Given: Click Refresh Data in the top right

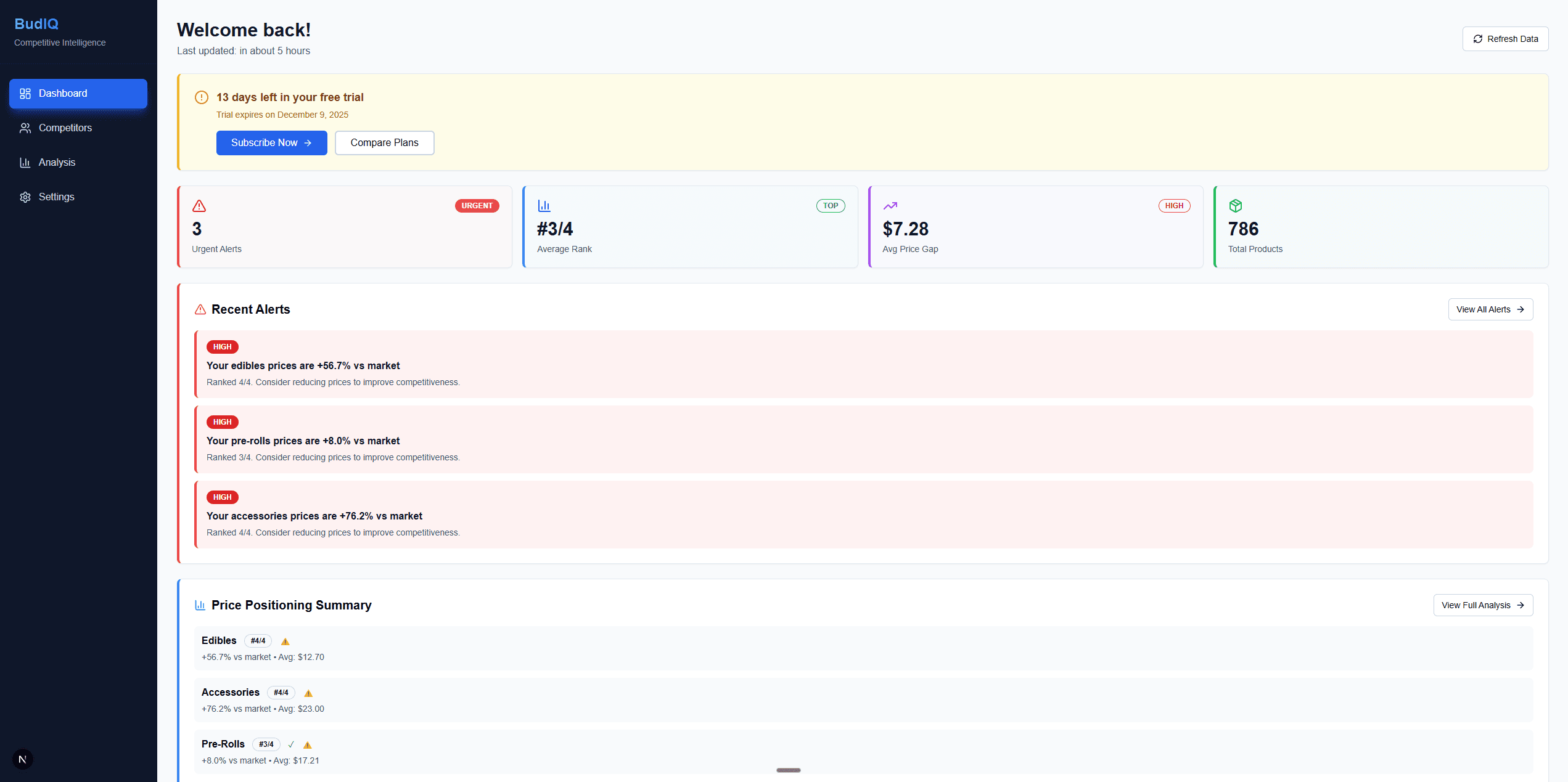Looking at the screenshot, I should [1505, 38].
